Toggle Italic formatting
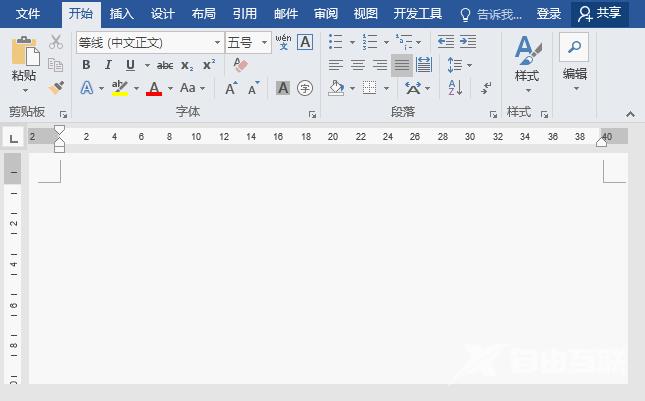Screen dimensions: 645x401 pyautogui.click(x=108, y=65)
